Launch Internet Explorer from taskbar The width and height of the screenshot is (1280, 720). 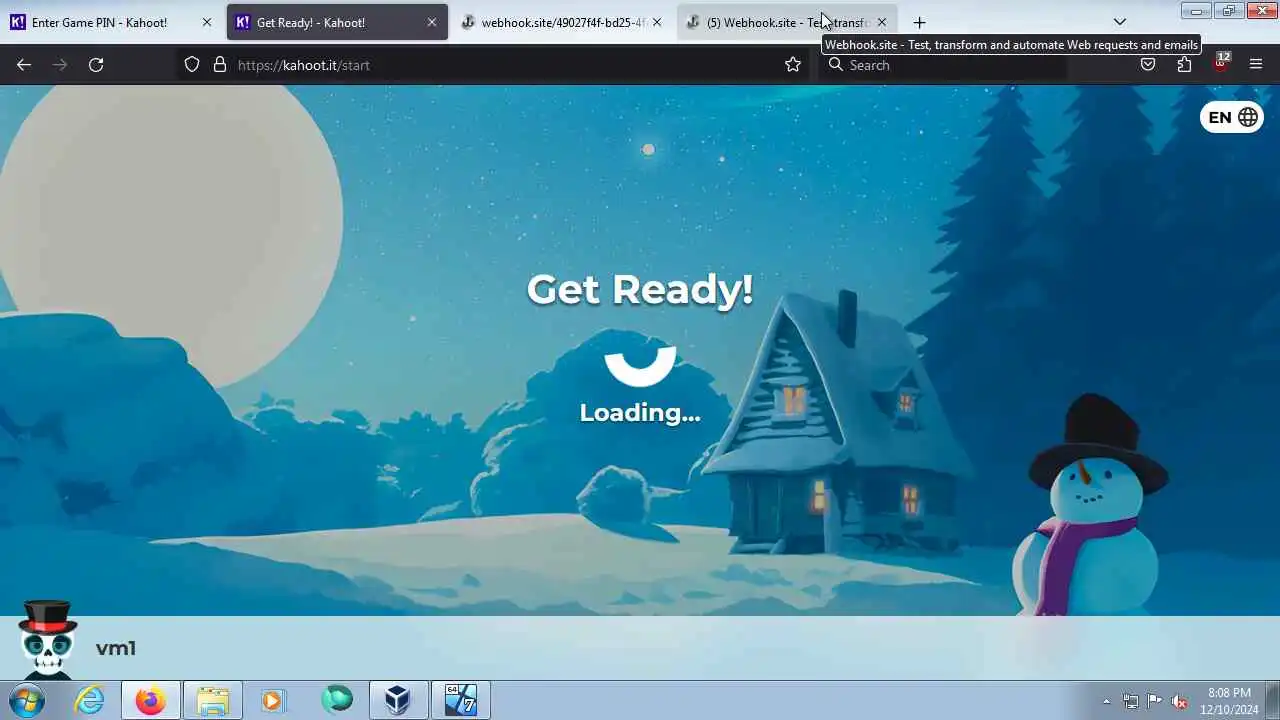pyautogui.click(x=90, y=700)
